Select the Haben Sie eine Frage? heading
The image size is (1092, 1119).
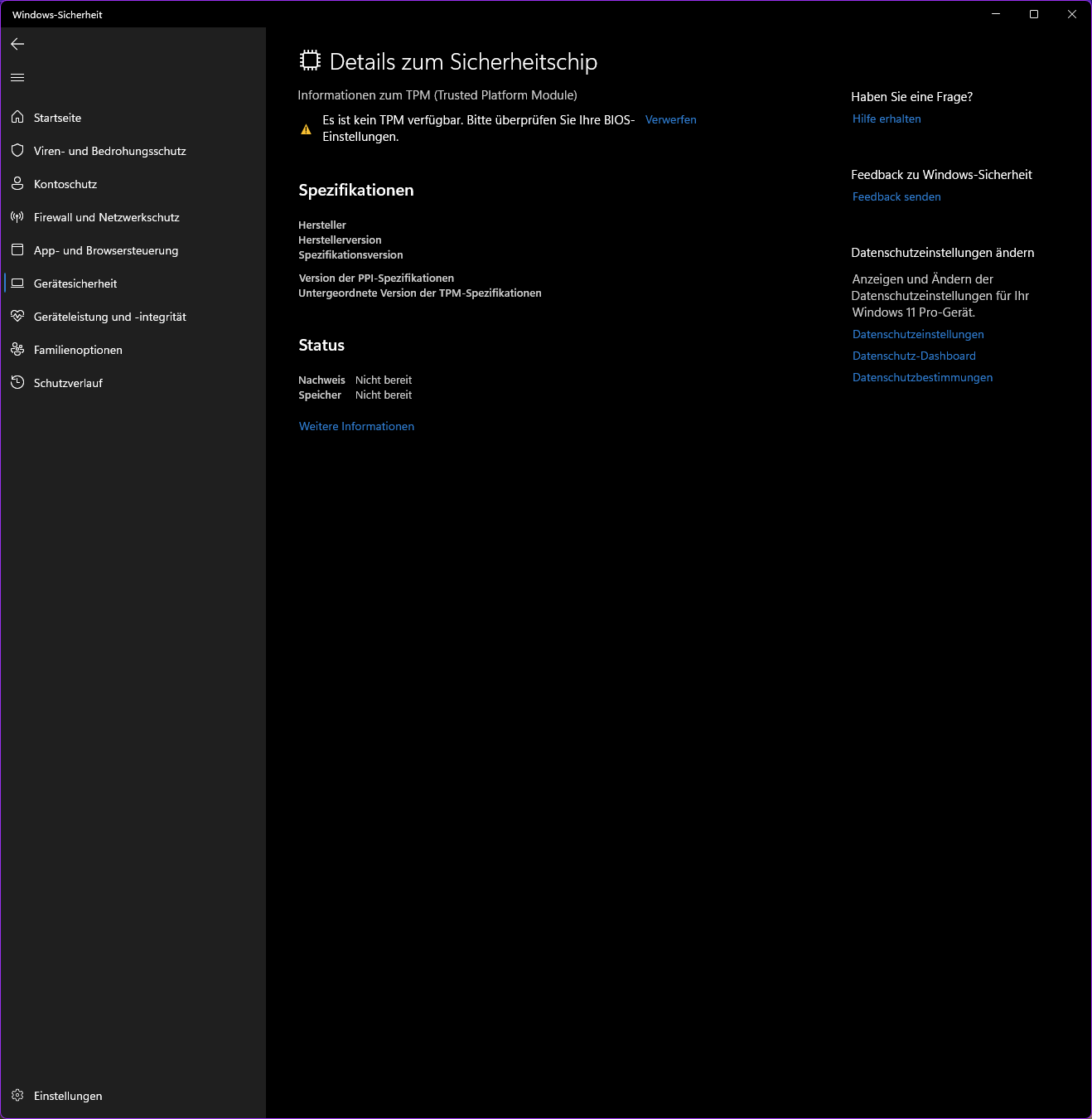pyautogui.click(x=911, y=97)
